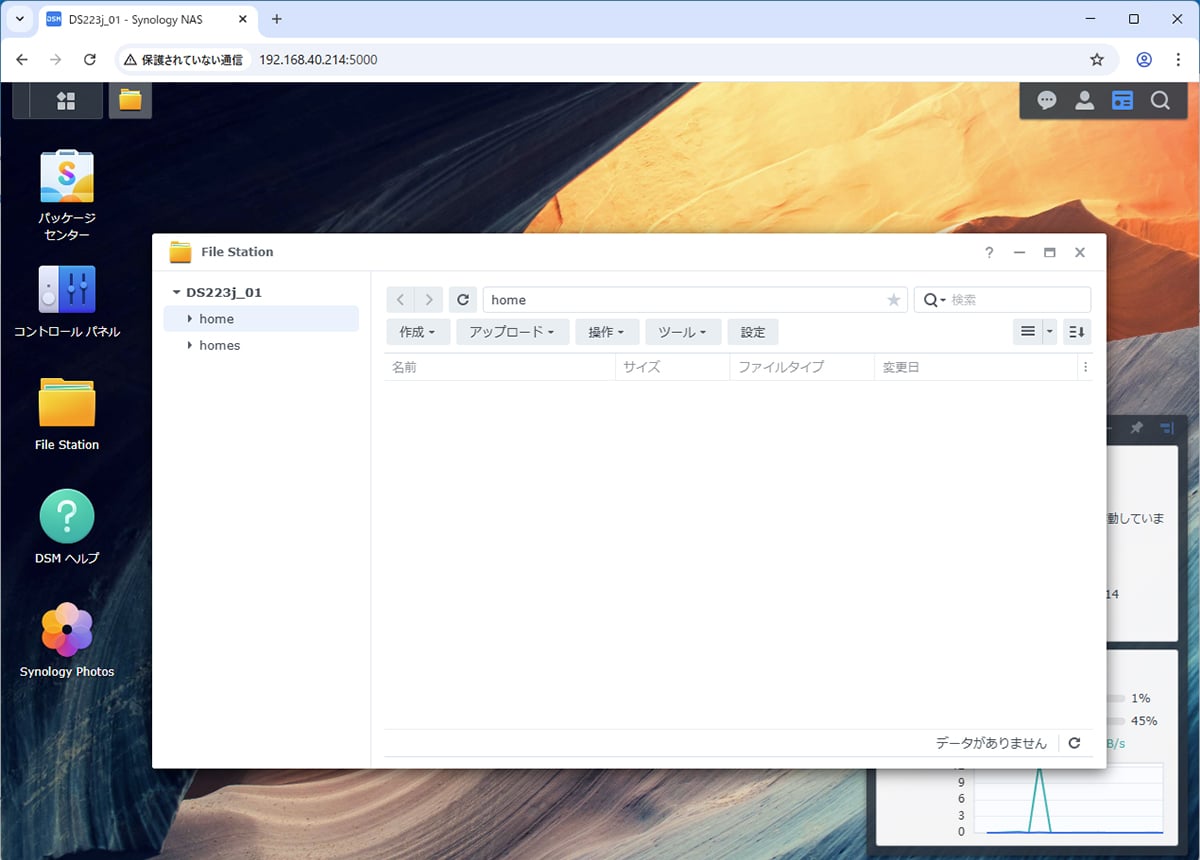Open the DSM search magnifier icon
Image resolution: width=1200 pixels, height=860 pixels.
1160,100
